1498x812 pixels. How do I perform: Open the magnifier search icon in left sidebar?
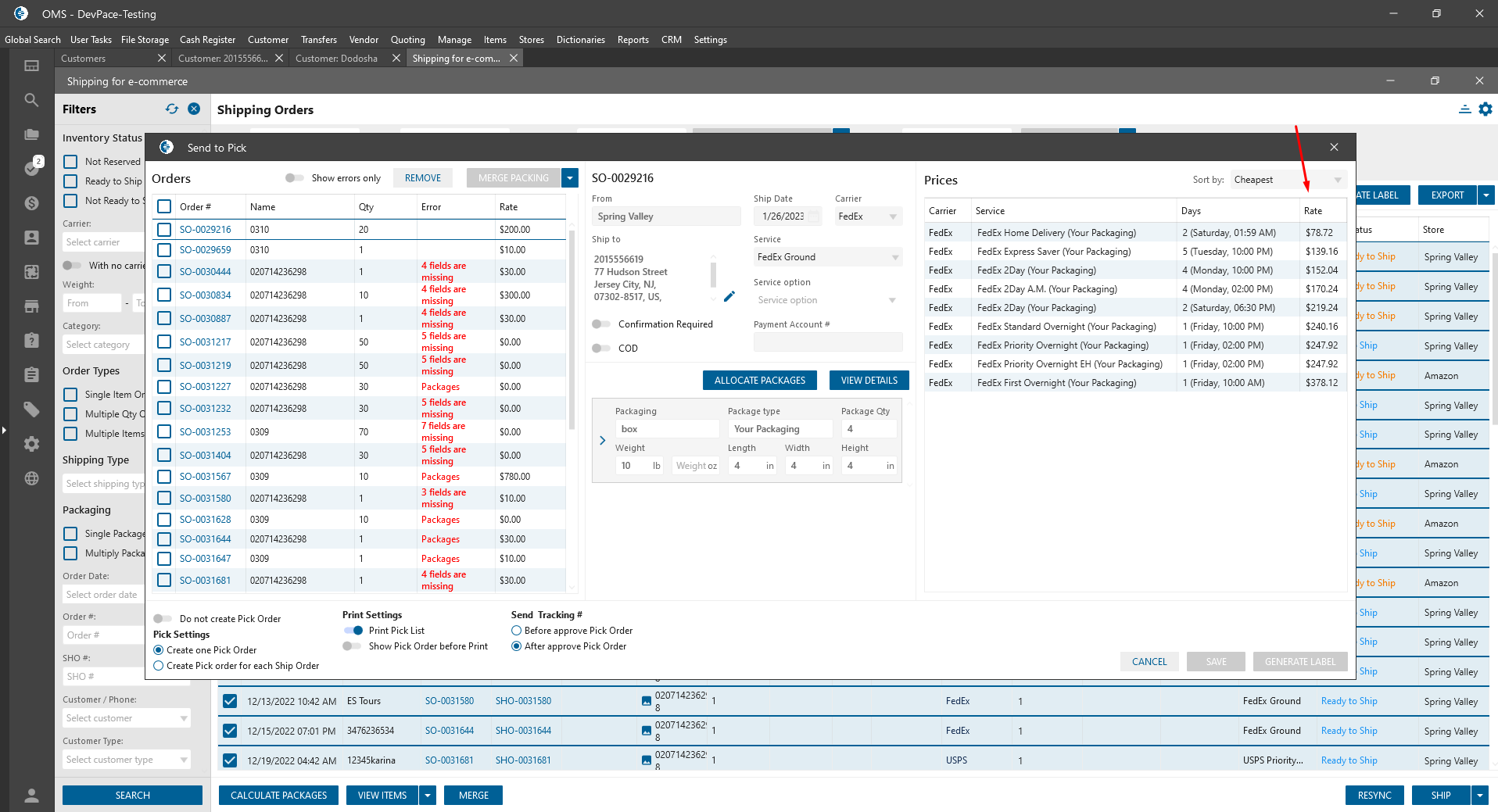pyautogui.click(x=31, y=100)
